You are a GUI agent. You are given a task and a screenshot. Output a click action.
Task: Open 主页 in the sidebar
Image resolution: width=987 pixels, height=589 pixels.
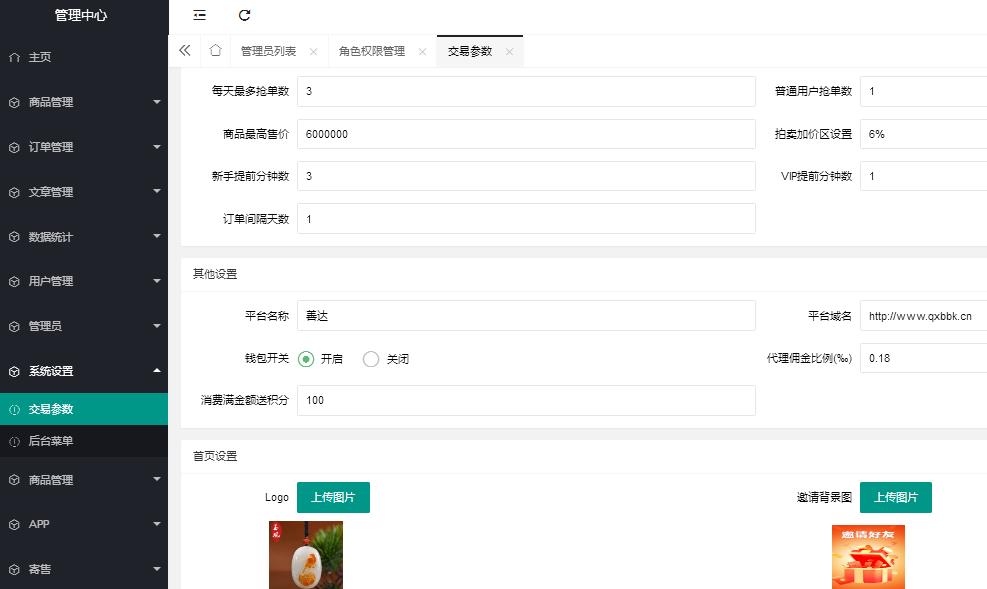click(x=40, y=57)
